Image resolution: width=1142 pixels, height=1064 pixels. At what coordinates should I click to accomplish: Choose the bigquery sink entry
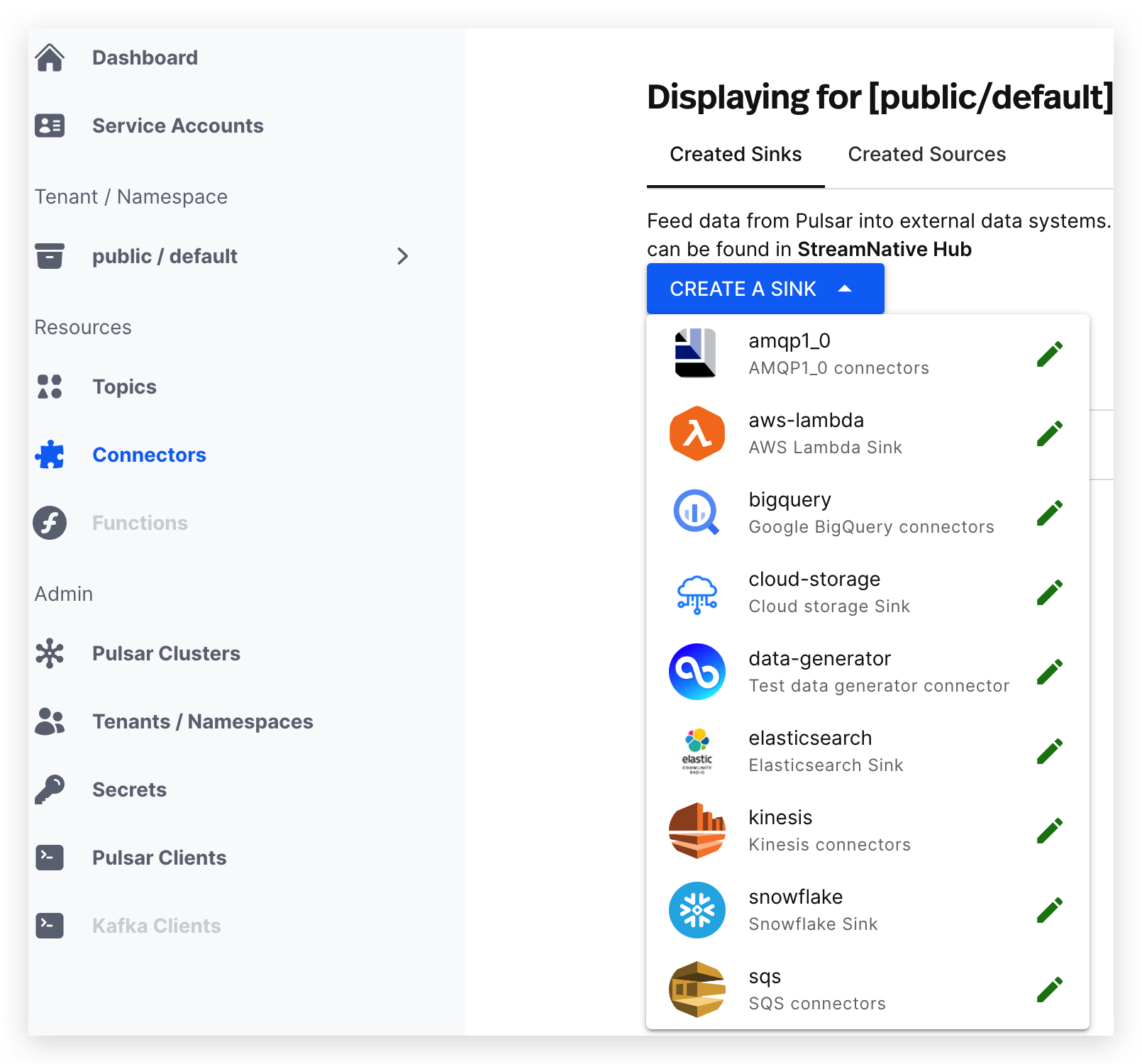[x=867, y=513]
